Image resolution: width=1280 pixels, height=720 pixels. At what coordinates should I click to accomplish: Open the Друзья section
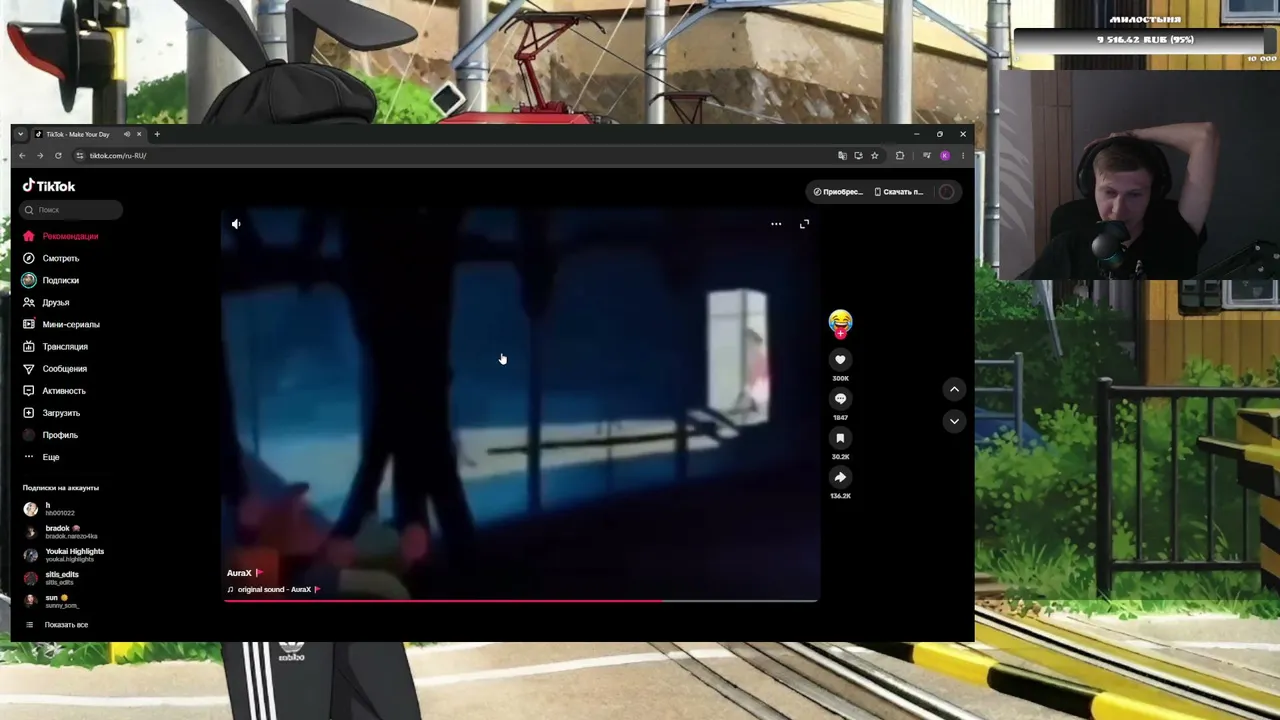(46, 302)
